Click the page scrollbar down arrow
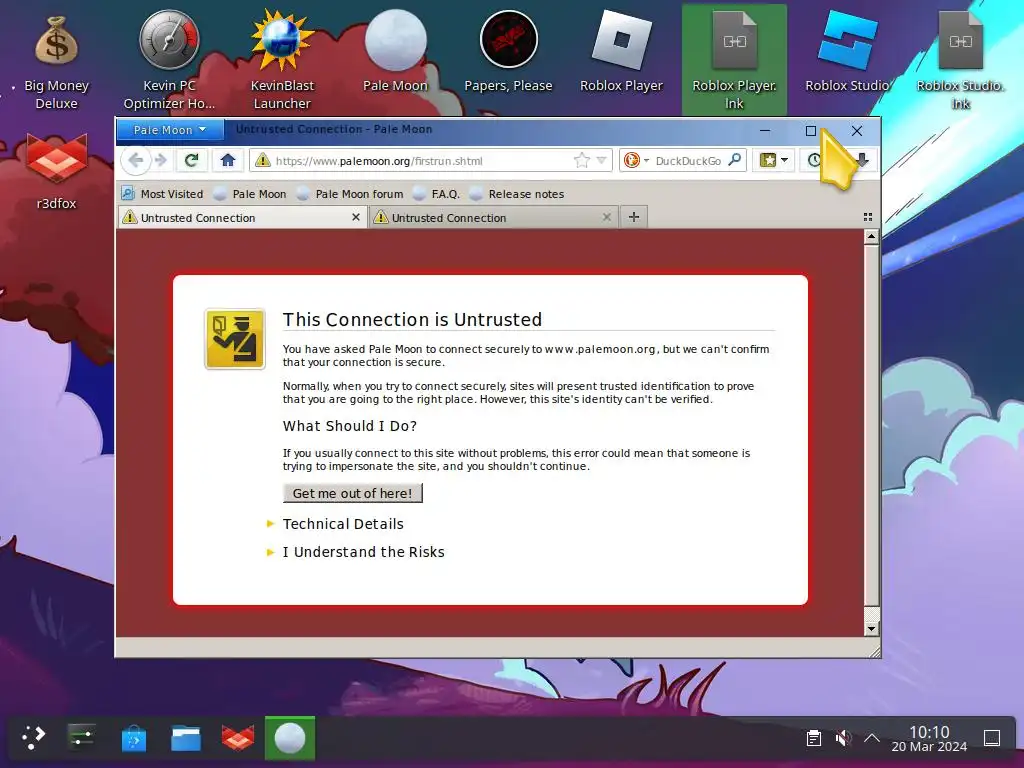The height and width of the screenshot is (768, 1024). tap(871, 629)
